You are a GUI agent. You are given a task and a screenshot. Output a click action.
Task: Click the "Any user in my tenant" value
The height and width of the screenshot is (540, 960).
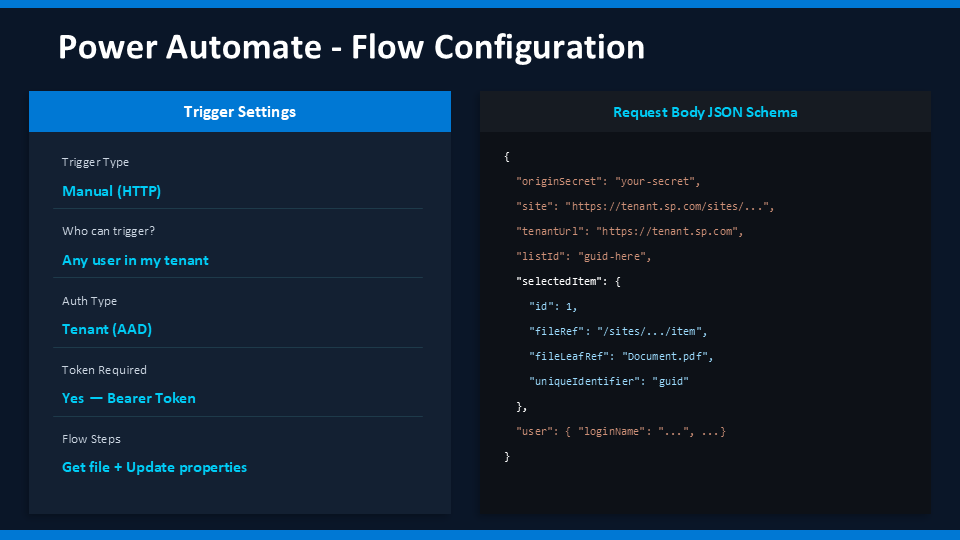[135, 260]
